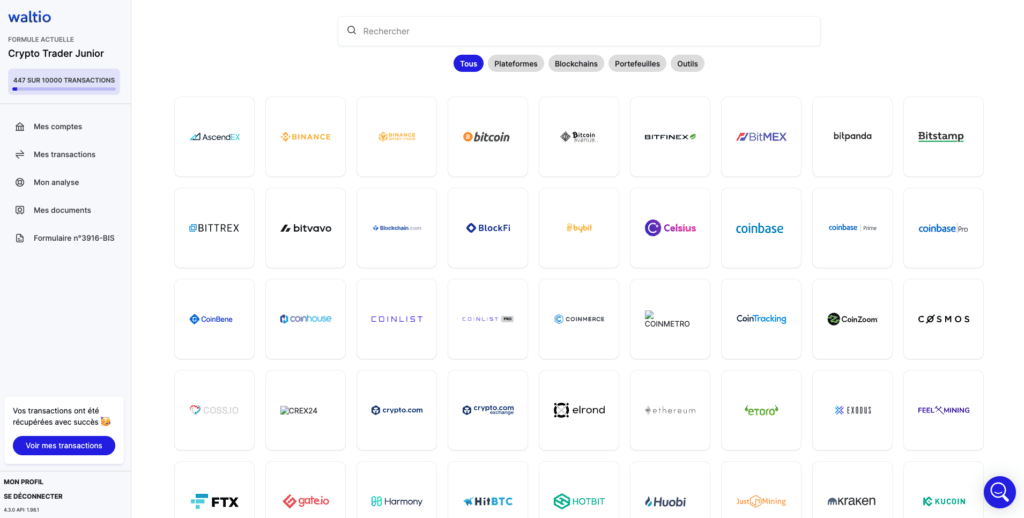Open the Coinmerce card
Image resolution: width=1024 pixels, height=518 pixels.
click(579, 319)
